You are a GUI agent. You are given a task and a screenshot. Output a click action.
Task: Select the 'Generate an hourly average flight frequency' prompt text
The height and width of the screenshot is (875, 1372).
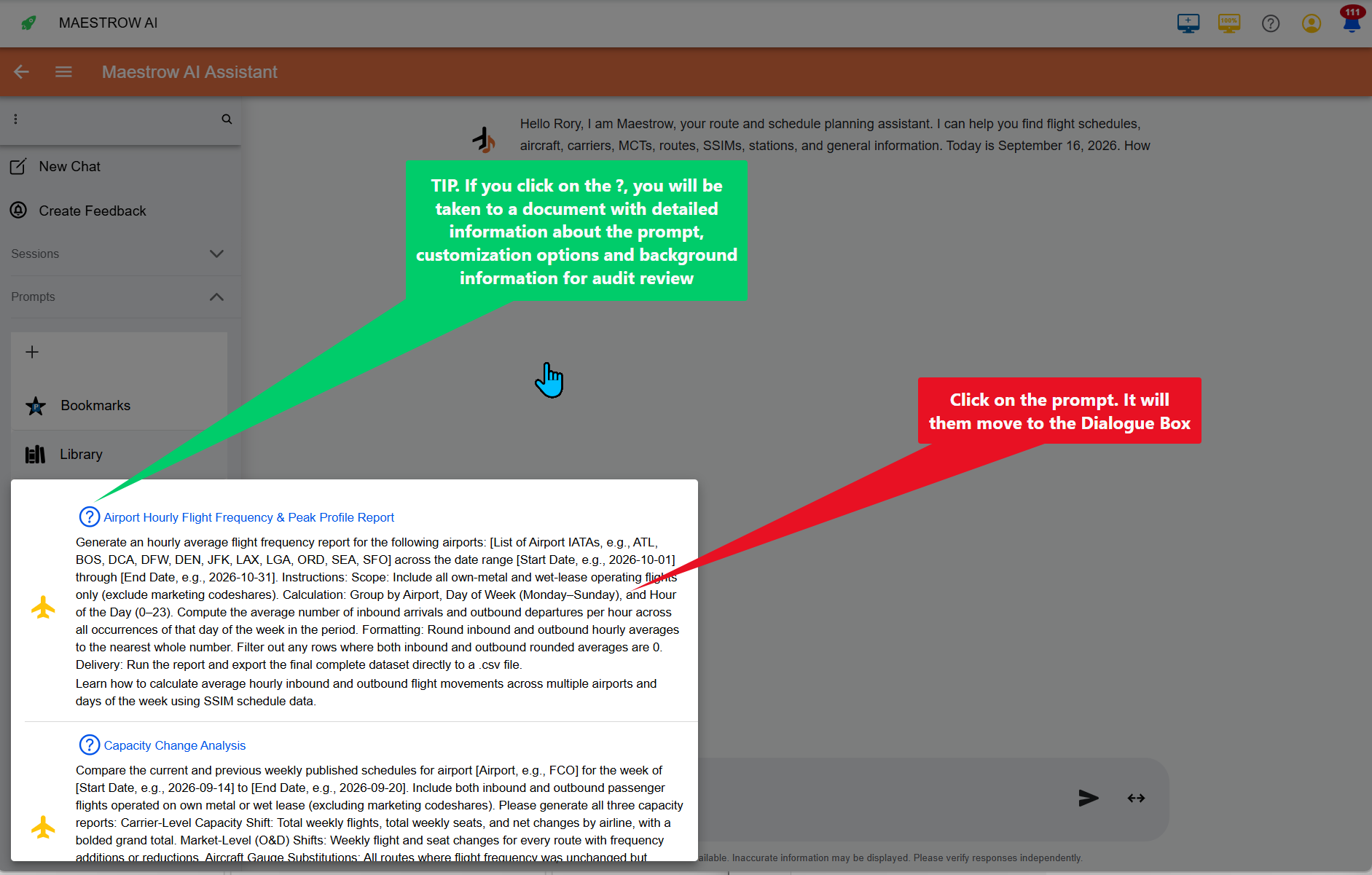377,603
